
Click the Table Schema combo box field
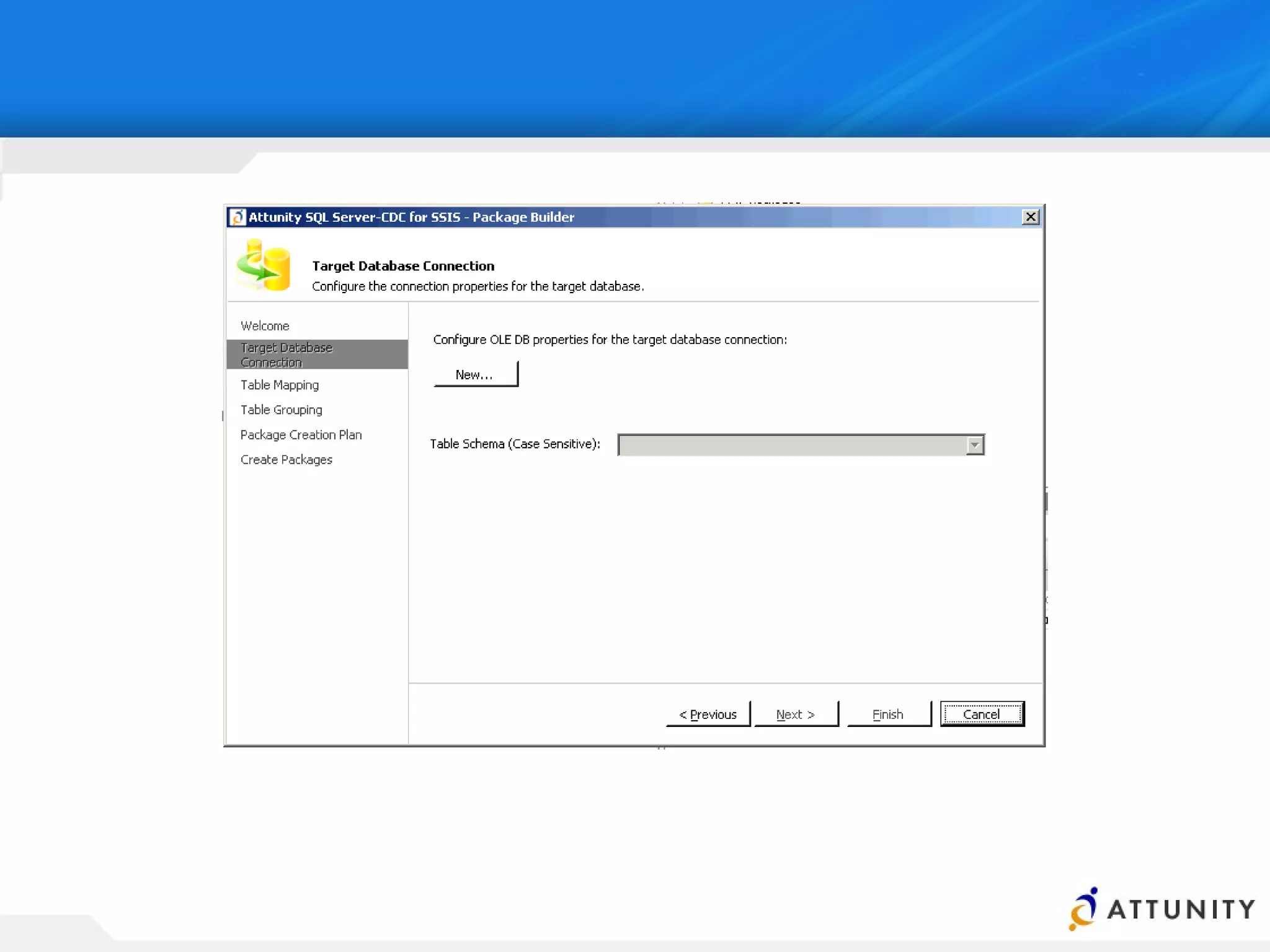click(x=801, y=445)
